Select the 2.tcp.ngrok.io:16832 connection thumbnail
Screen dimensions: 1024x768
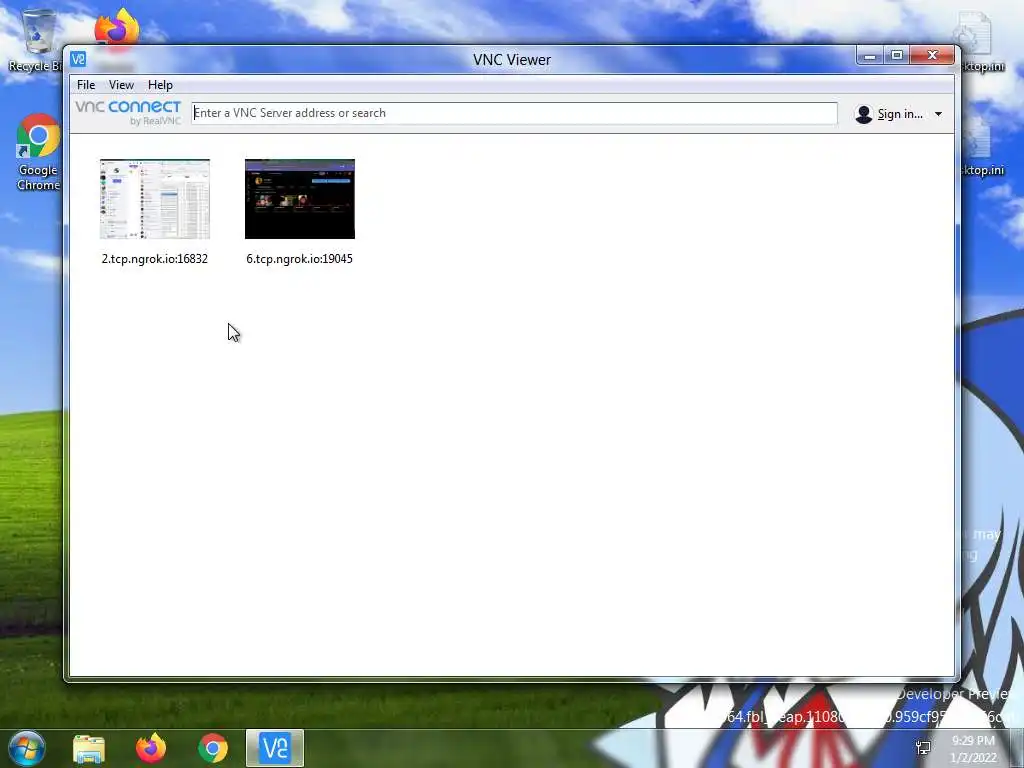pos(155,199)
